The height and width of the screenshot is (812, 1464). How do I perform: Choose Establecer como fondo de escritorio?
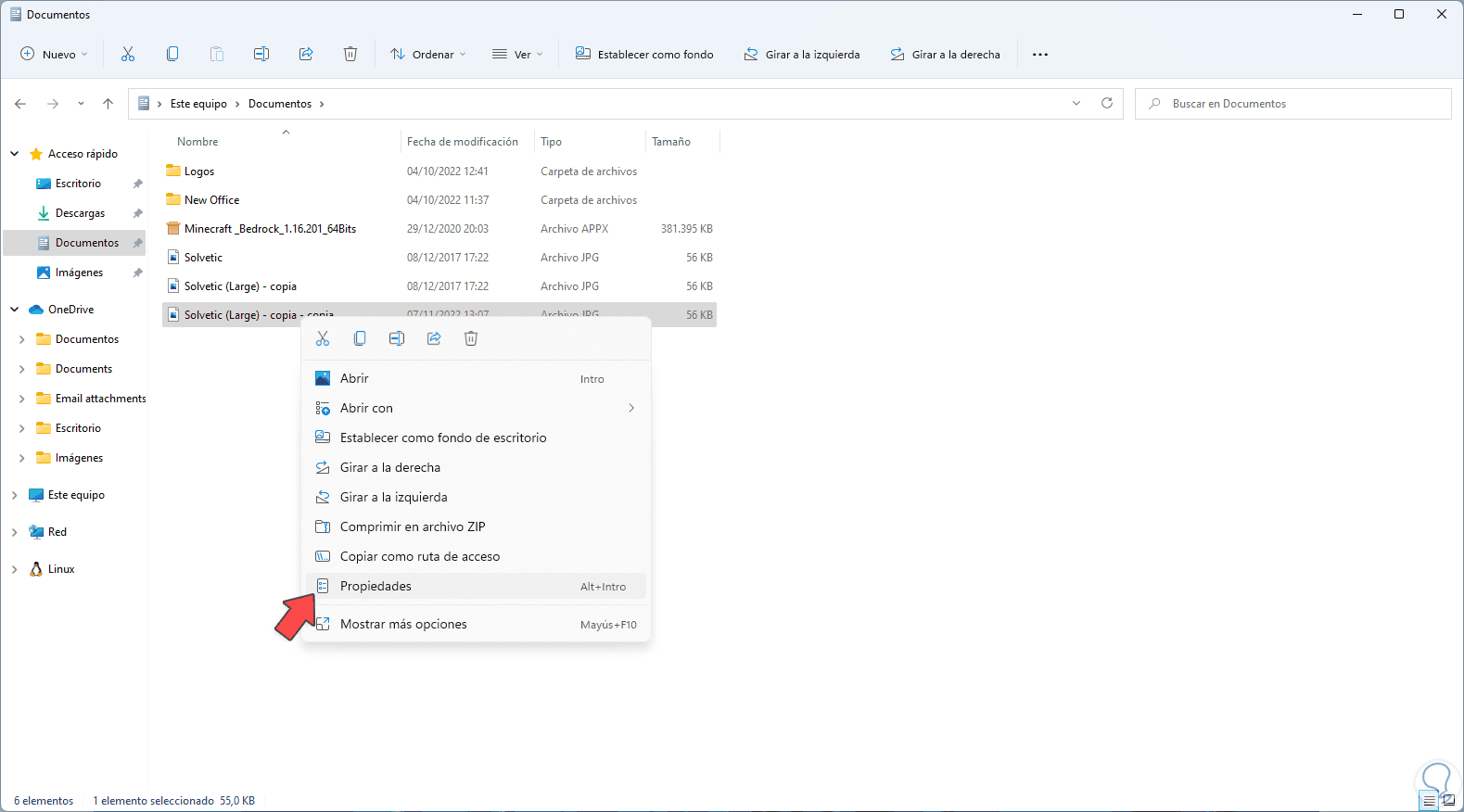coord(477,438)
